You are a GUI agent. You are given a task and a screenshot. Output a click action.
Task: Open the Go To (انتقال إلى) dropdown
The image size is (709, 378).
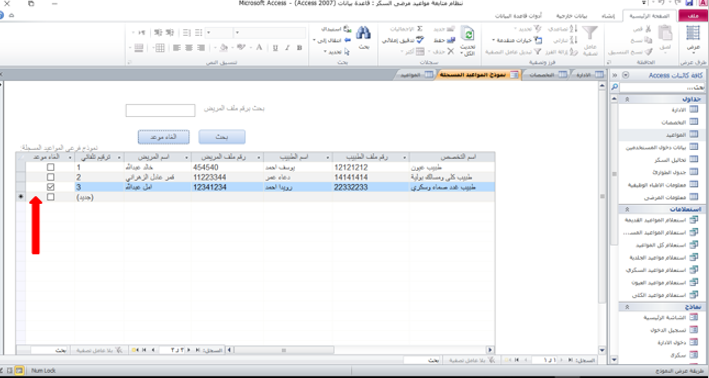[332, 40]
